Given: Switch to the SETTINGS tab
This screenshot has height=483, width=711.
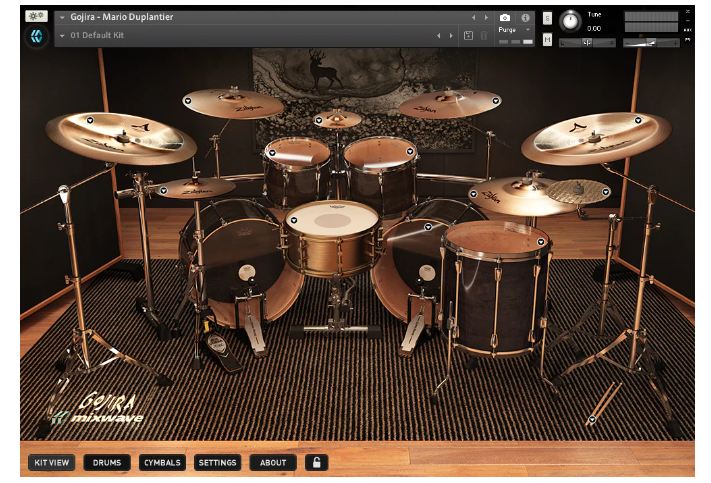Looking at the screenshot, I should click(x=218, y=463).
